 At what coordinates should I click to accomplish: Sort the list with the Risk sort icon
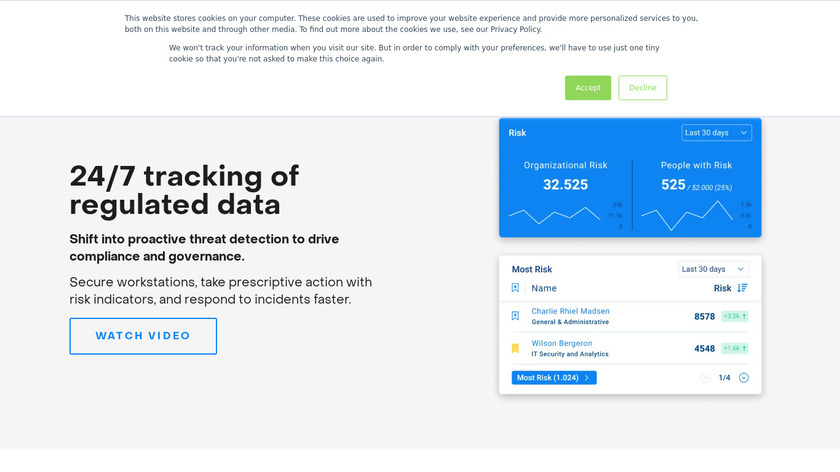(x=742, y=288)
